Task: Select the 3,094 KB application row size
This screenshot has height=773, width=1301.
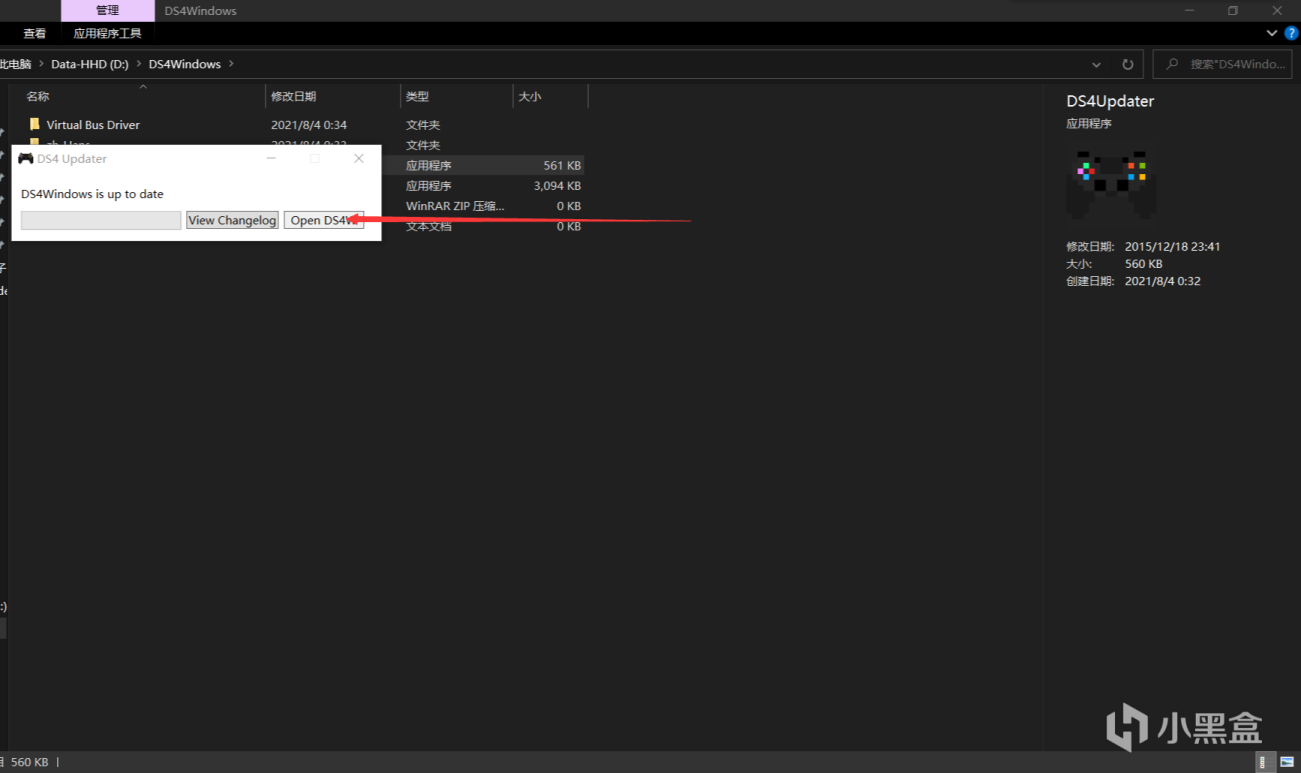Action: 557,186
